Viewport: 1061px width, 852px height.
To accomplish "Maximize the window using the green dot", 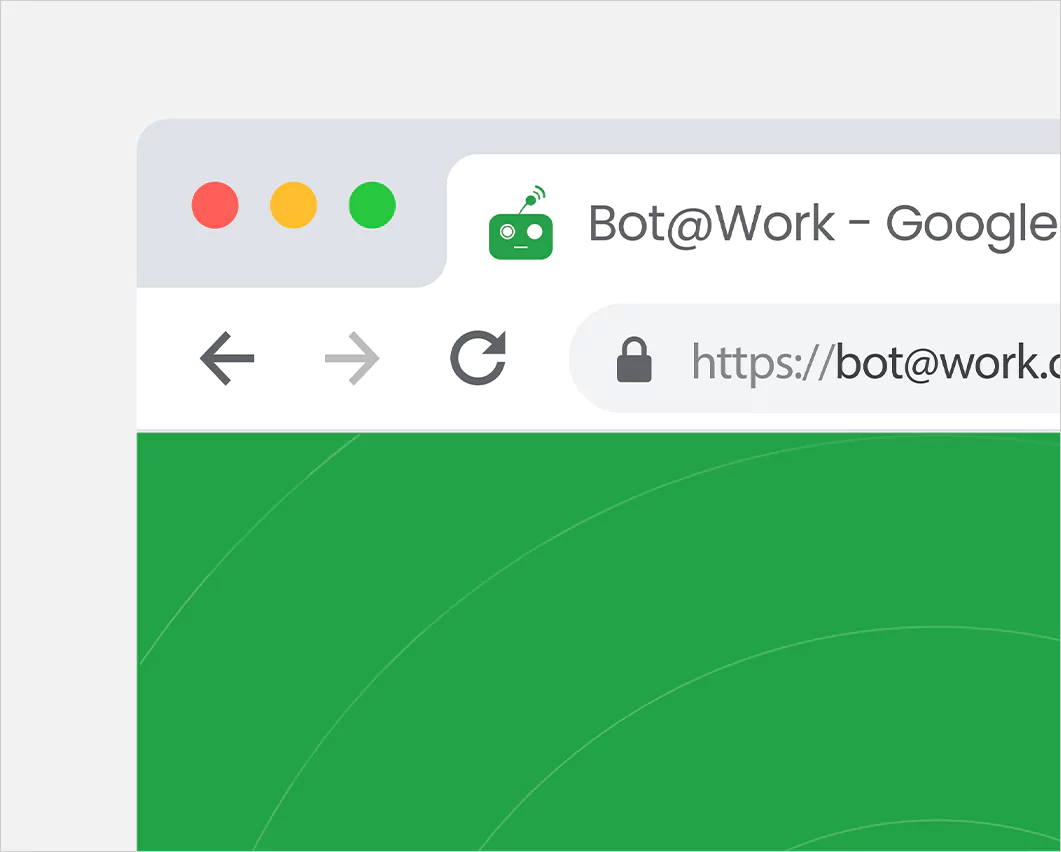I will [372, 205].
